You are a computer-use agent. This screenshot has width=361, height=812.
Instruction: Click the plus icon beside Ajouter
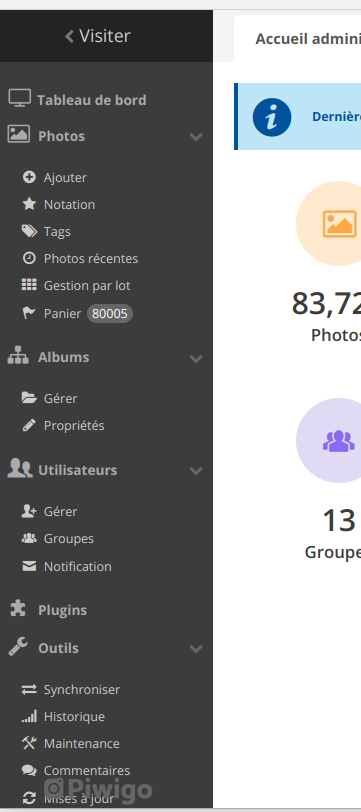29,177
